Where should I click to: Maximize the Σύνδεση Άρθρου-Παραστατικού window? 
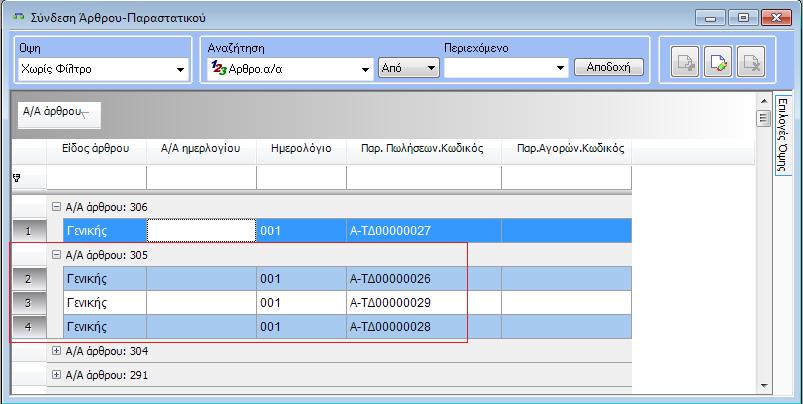coord(743,18)
